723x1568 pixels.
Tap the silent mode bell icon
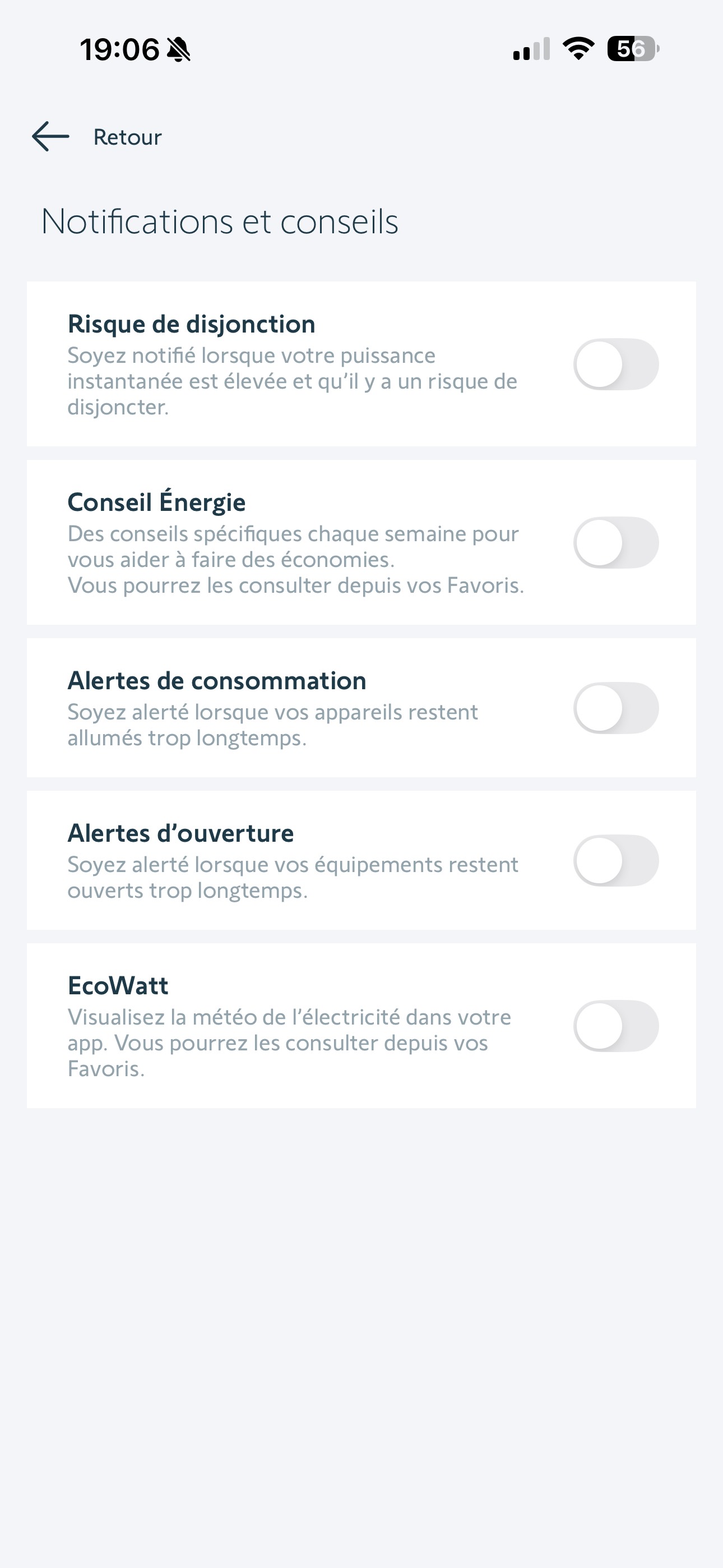point(178,49)
